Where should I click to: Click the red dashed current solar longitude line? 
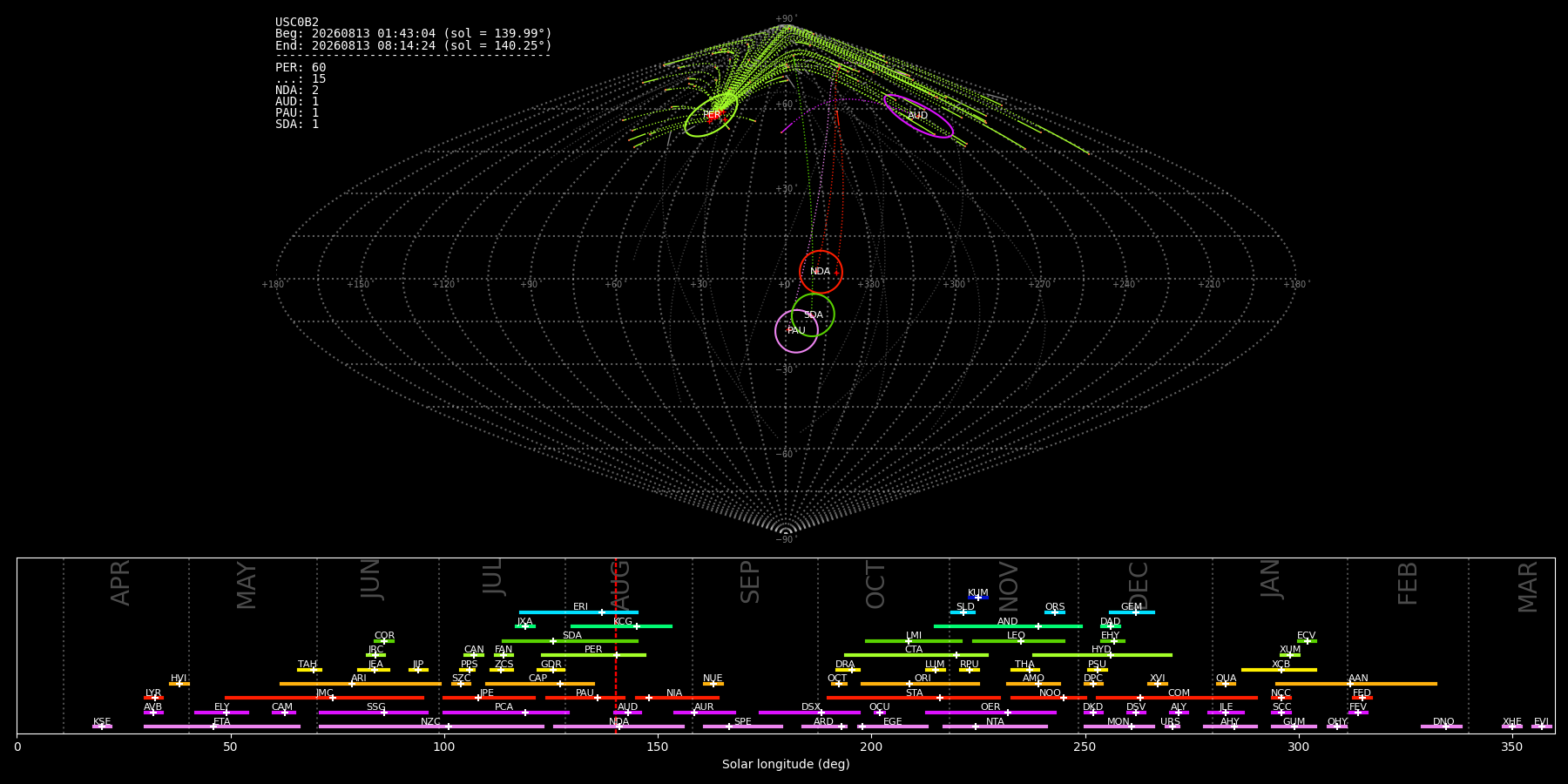pos(616,645)
